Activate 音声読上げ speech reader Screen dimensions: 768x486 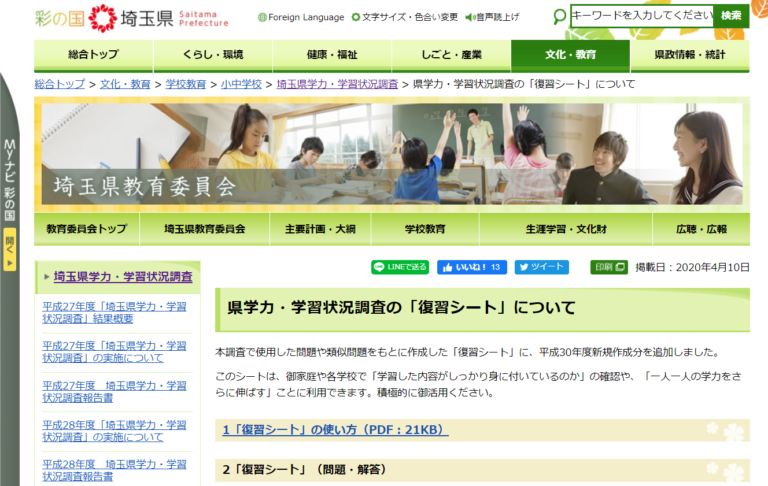point(492,18)
